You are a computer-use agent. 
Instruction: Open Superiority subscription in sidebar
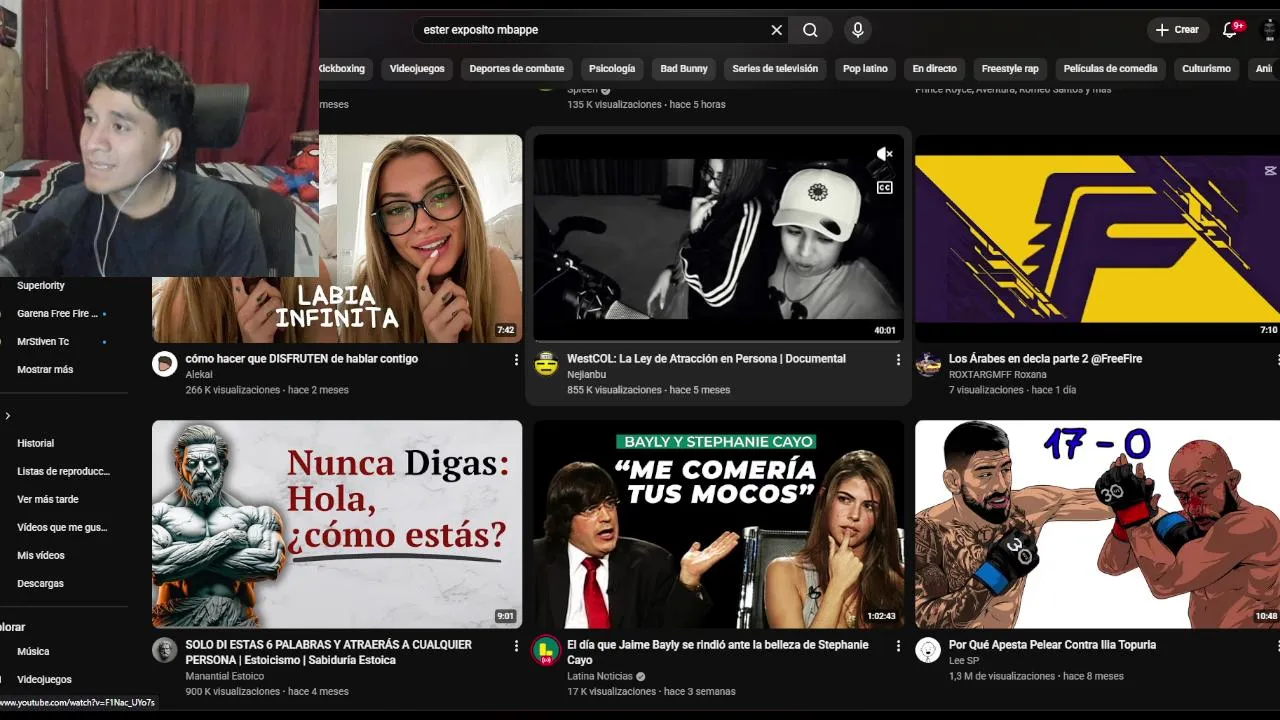pos(41,286)
